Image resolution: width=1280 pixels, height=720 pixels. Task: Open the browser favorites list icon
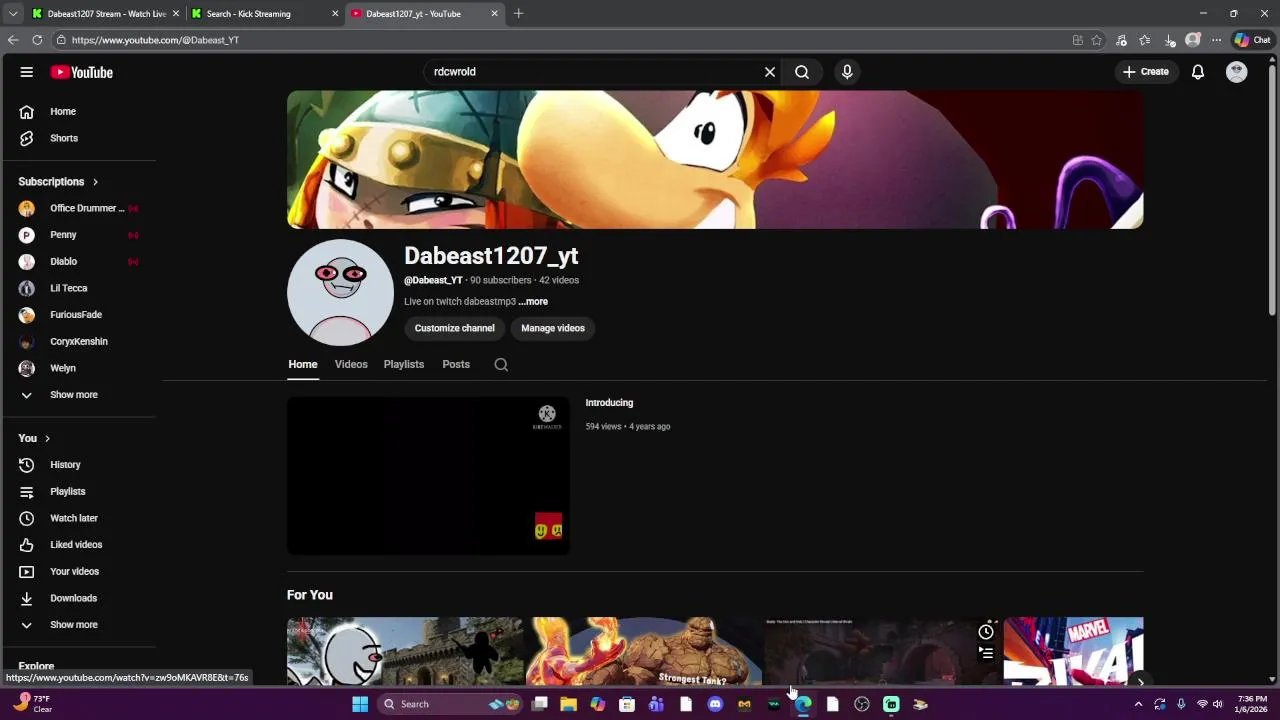(1145, 40)
